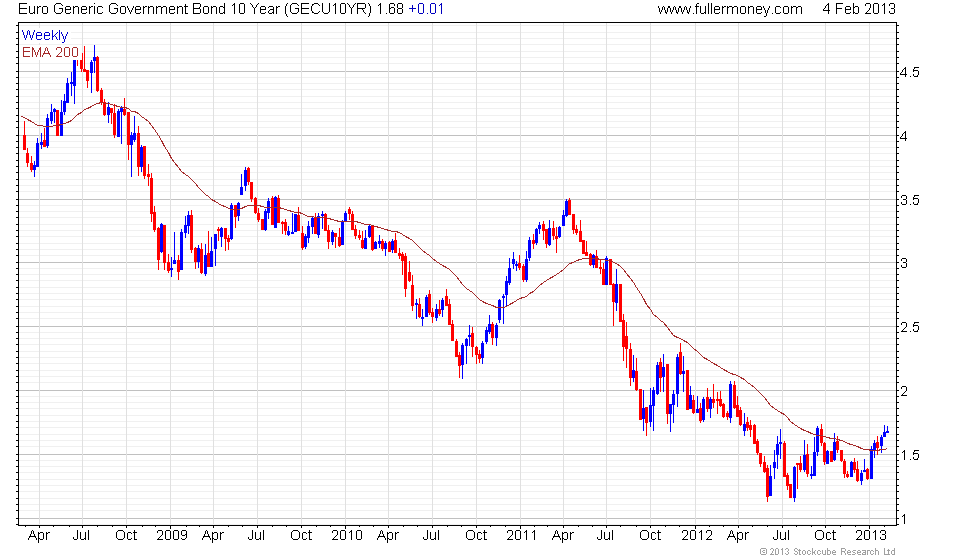The height and width of the screenshot is (560, 980).
Task: Click the 4 y-axis label
Action: pos(904,136)
